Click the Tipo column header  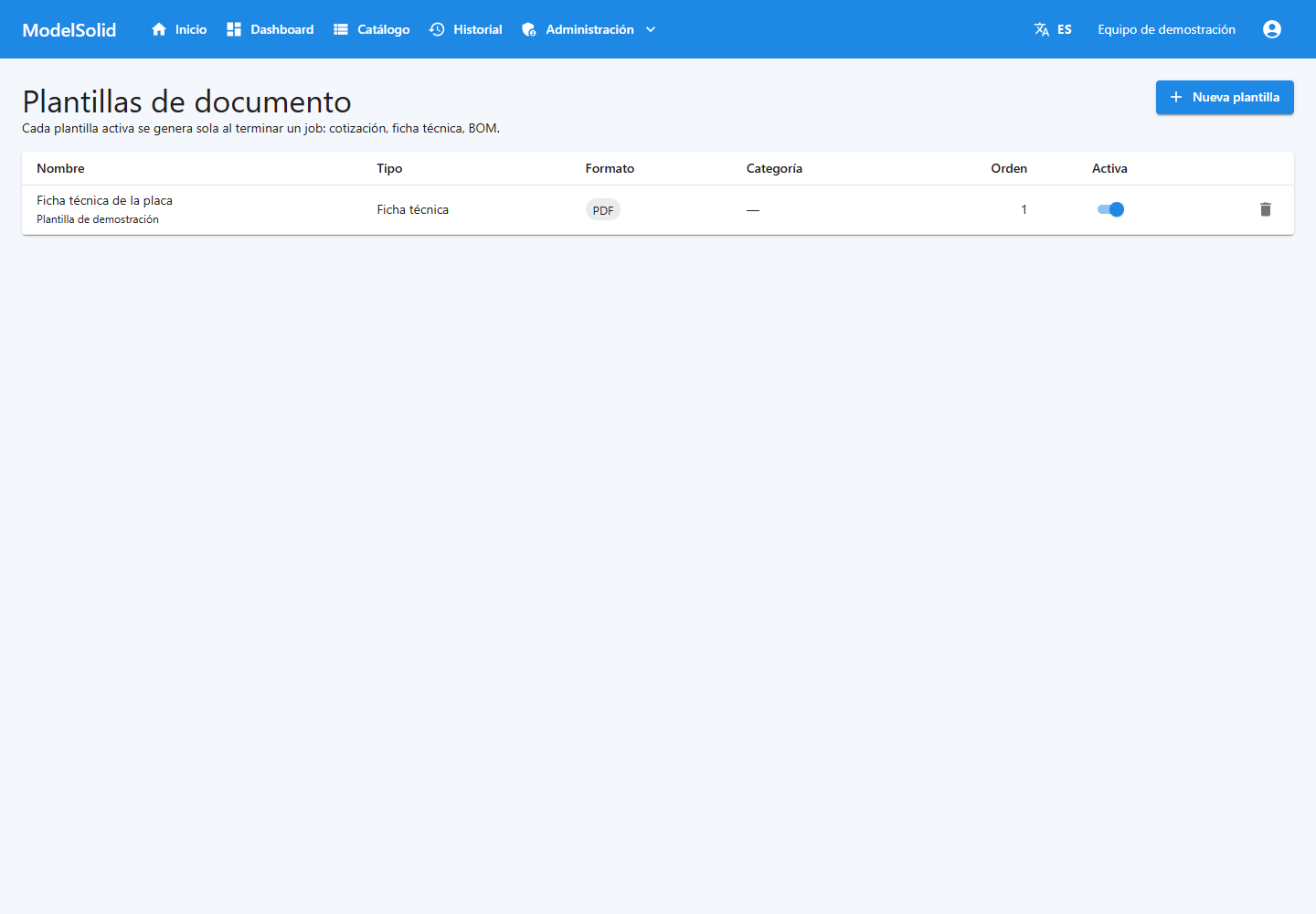pos(389,168)
